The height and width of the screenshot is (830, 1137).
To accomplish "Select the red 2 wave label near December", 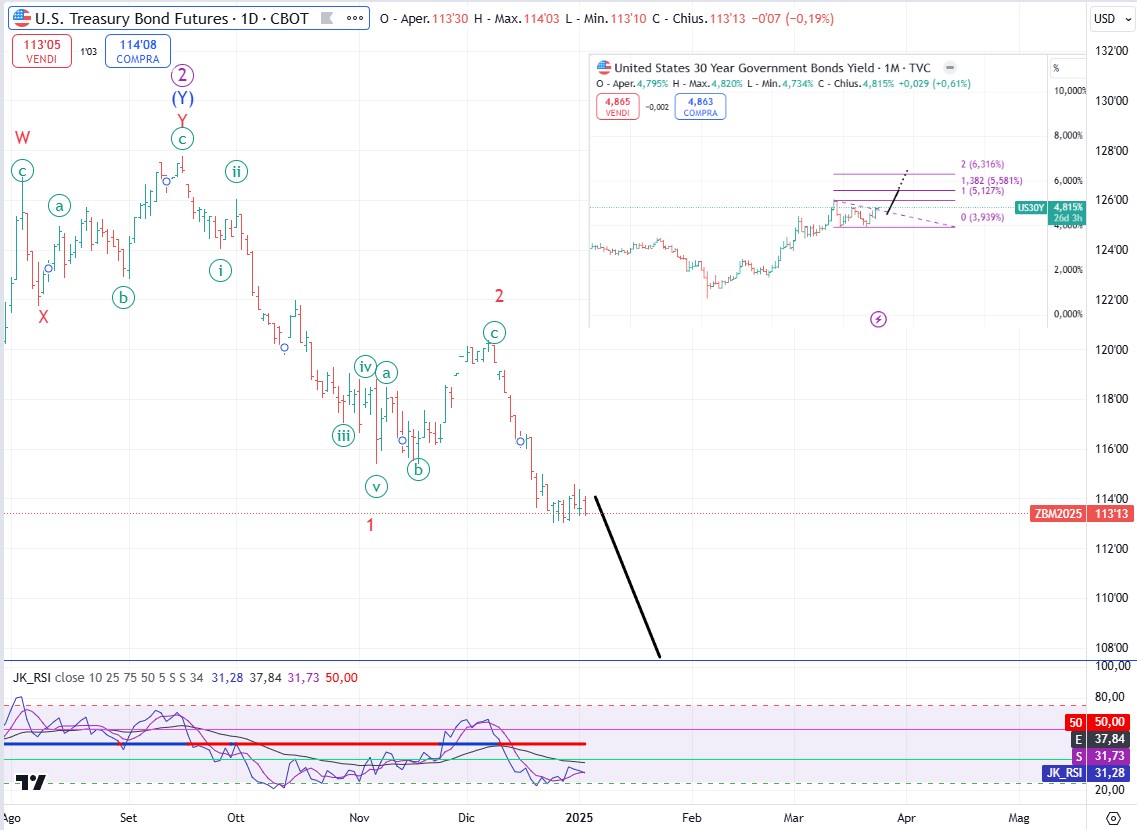I will click(x=499, y=296).
